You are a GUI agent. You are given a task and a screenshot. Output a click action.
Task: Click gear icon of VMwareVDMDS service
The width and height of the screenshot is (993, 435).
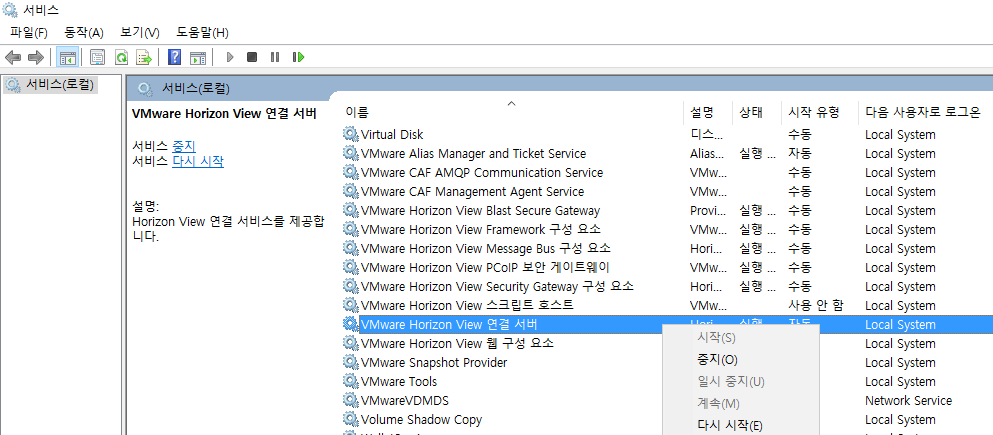pyautogui.click(x=350, y=400)
